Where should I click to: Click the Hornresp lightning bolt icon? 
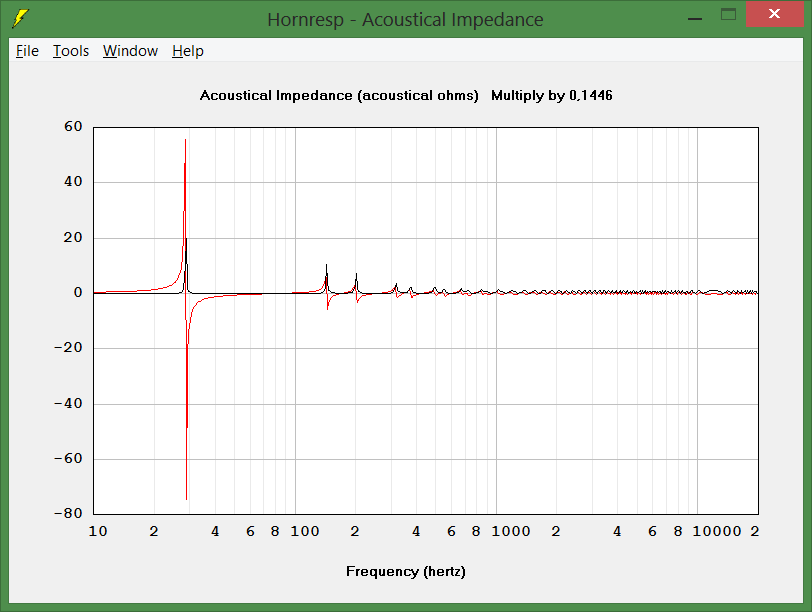click(x=21, y=19)
